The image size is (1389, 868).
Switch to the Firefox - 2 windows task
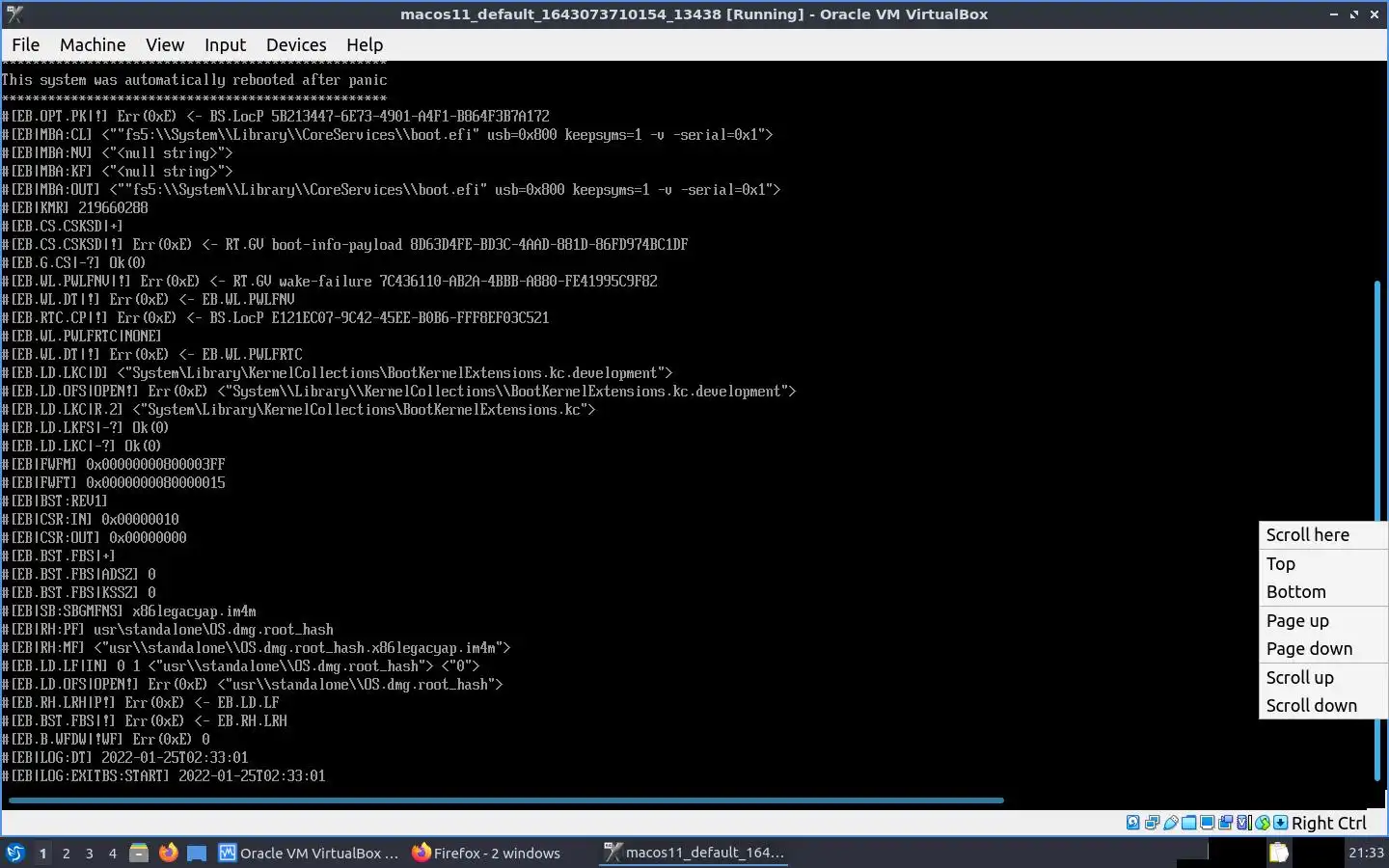486,853
